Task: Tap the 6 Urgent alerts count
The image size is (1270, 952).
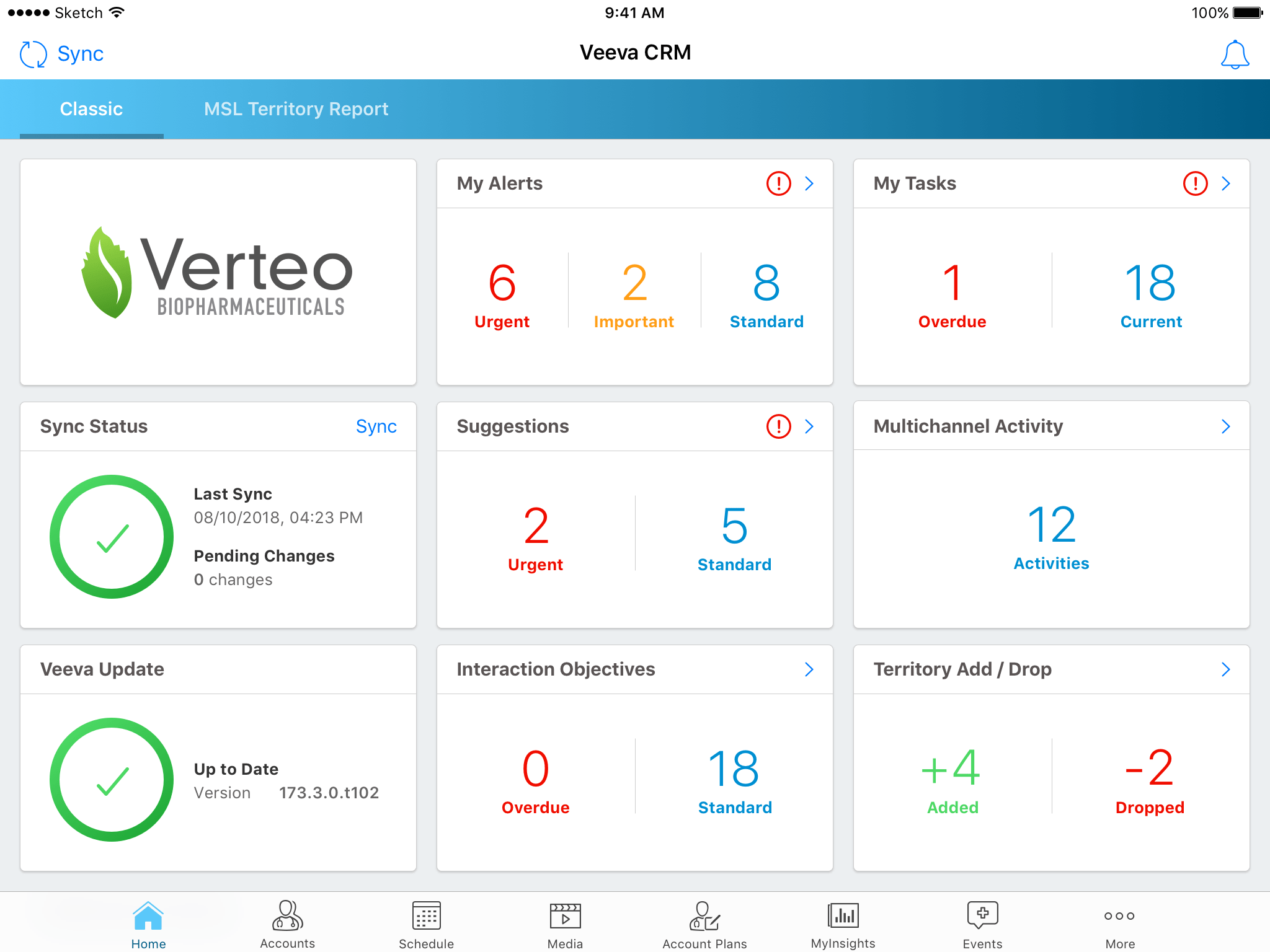Action: [502, 294]
